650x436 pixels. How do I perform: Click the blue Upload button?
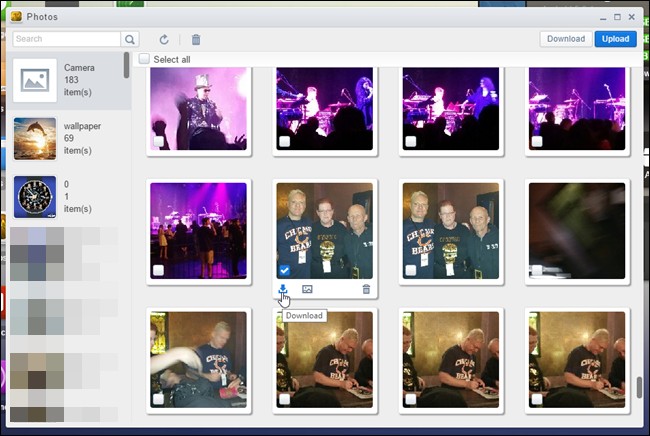[616, 39]
